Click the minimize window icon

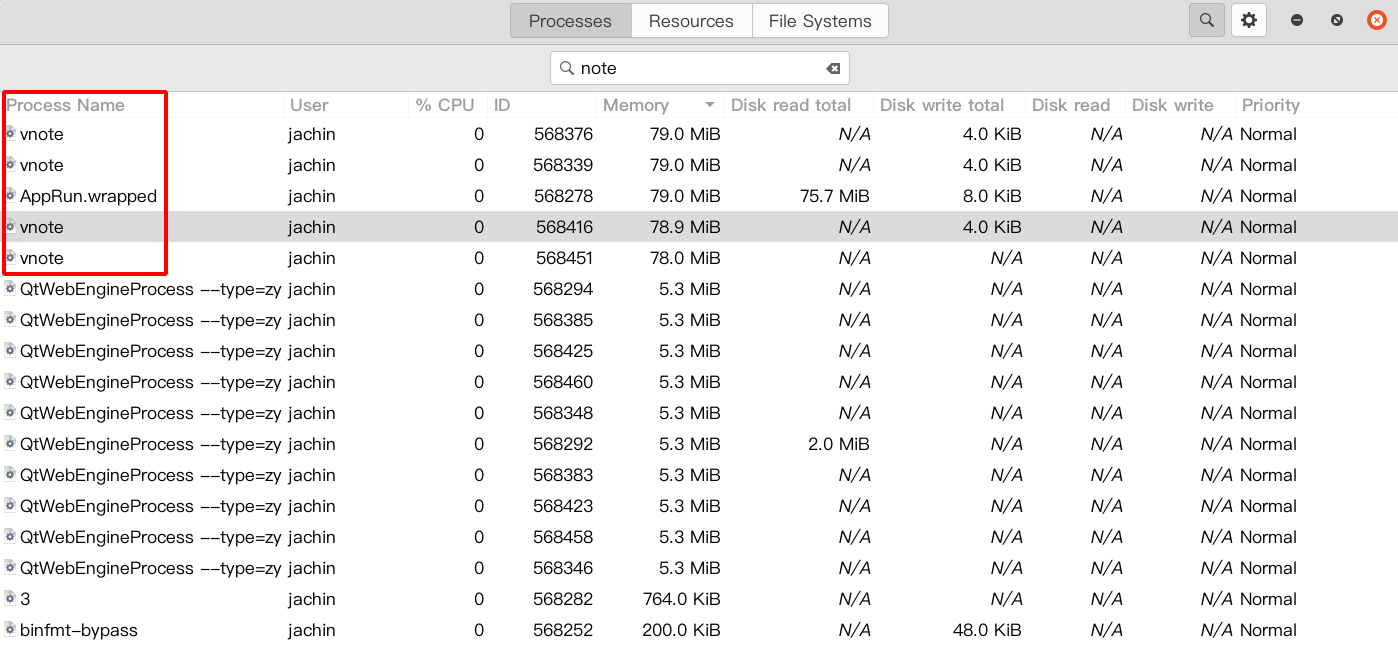pyautogui.click(x=1295, y=19)
